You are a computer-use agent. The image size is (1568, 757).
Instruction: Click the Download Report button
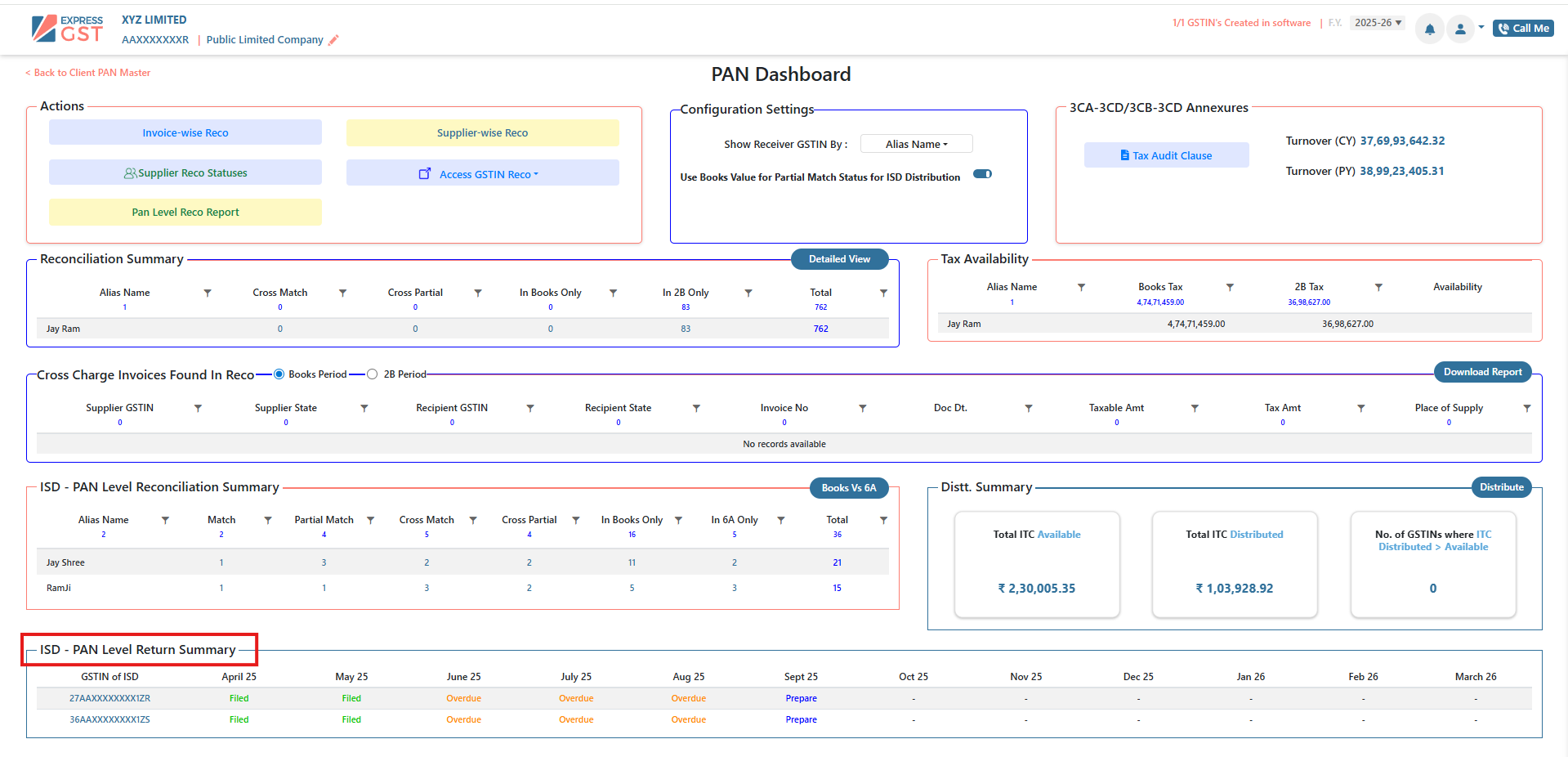1482,372
